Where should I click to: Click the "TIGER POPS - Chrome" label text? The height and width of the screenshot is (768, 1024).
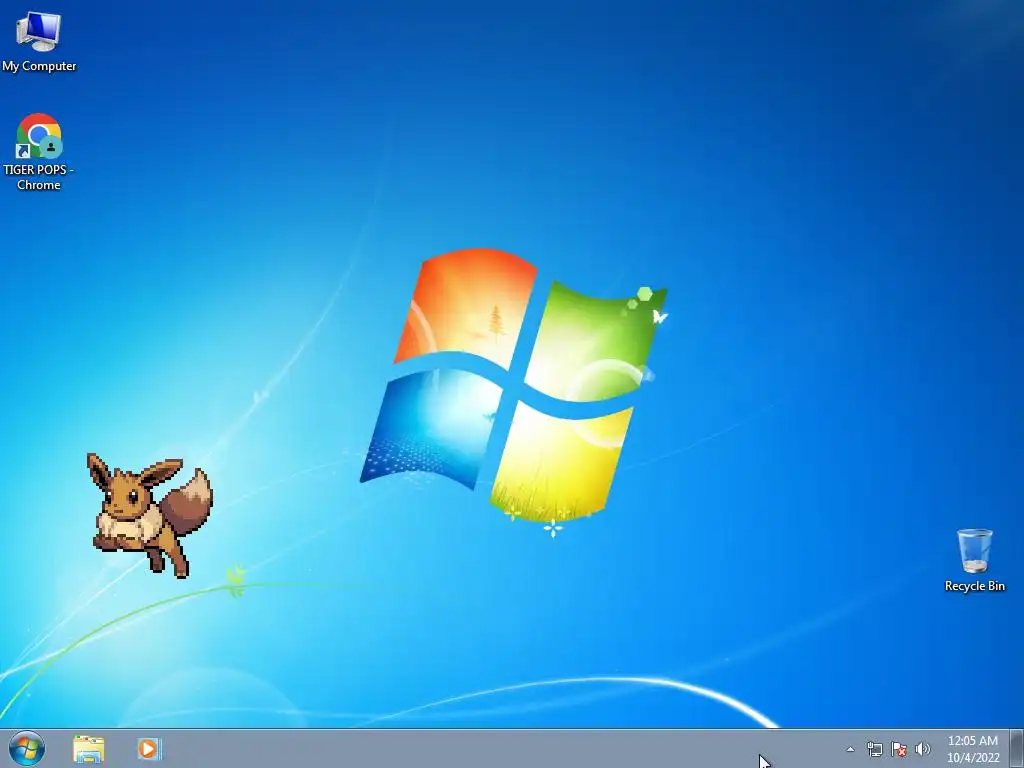(39, 177)
